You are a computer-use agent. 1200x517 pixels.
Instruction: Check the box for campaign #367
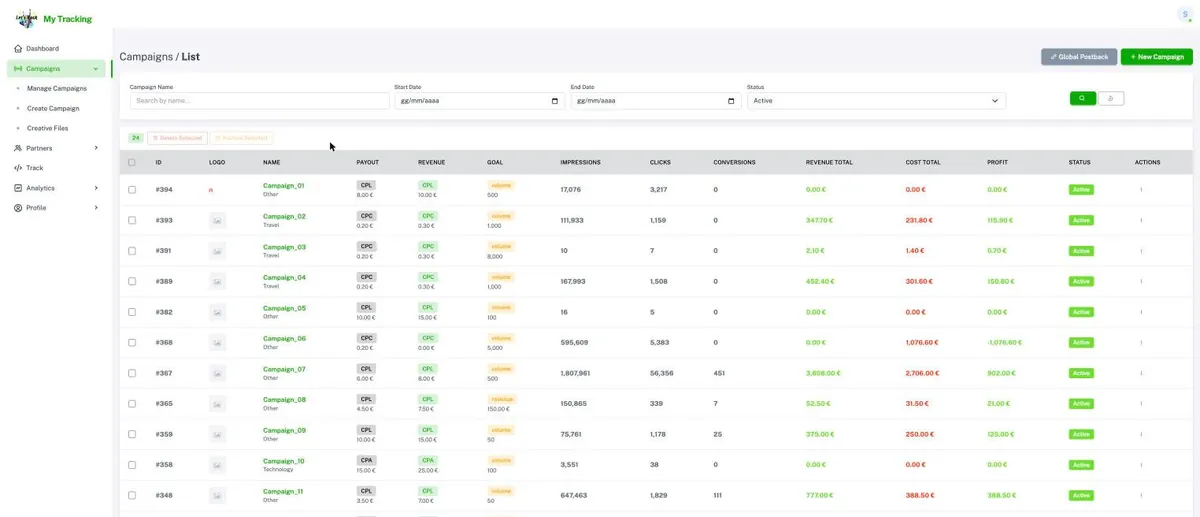click(x=132, y=373)
